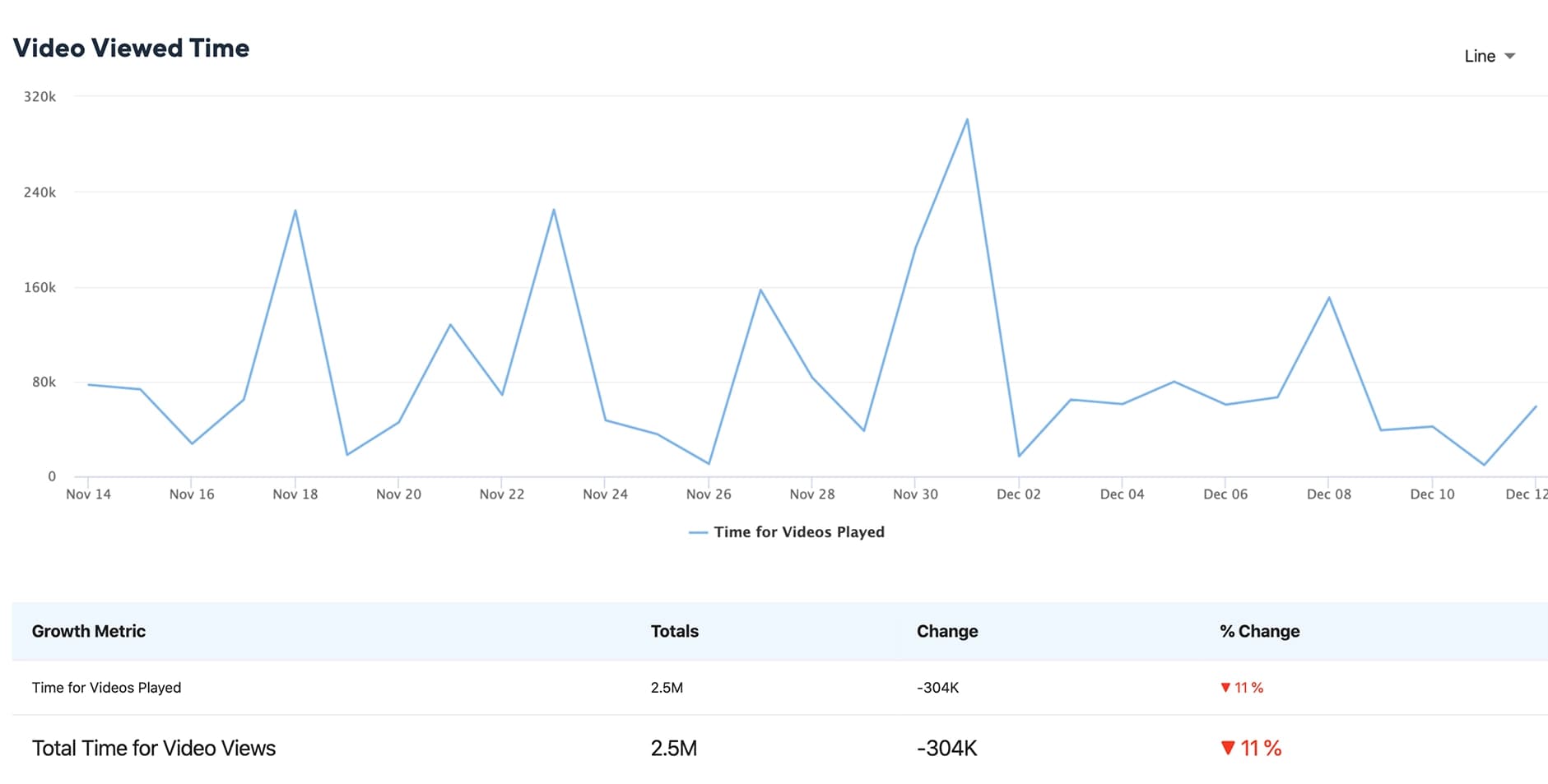This screenshot has width=1548, height=784.
Task: Click the -304K value in Total Time row
Action: coord(947,749)
